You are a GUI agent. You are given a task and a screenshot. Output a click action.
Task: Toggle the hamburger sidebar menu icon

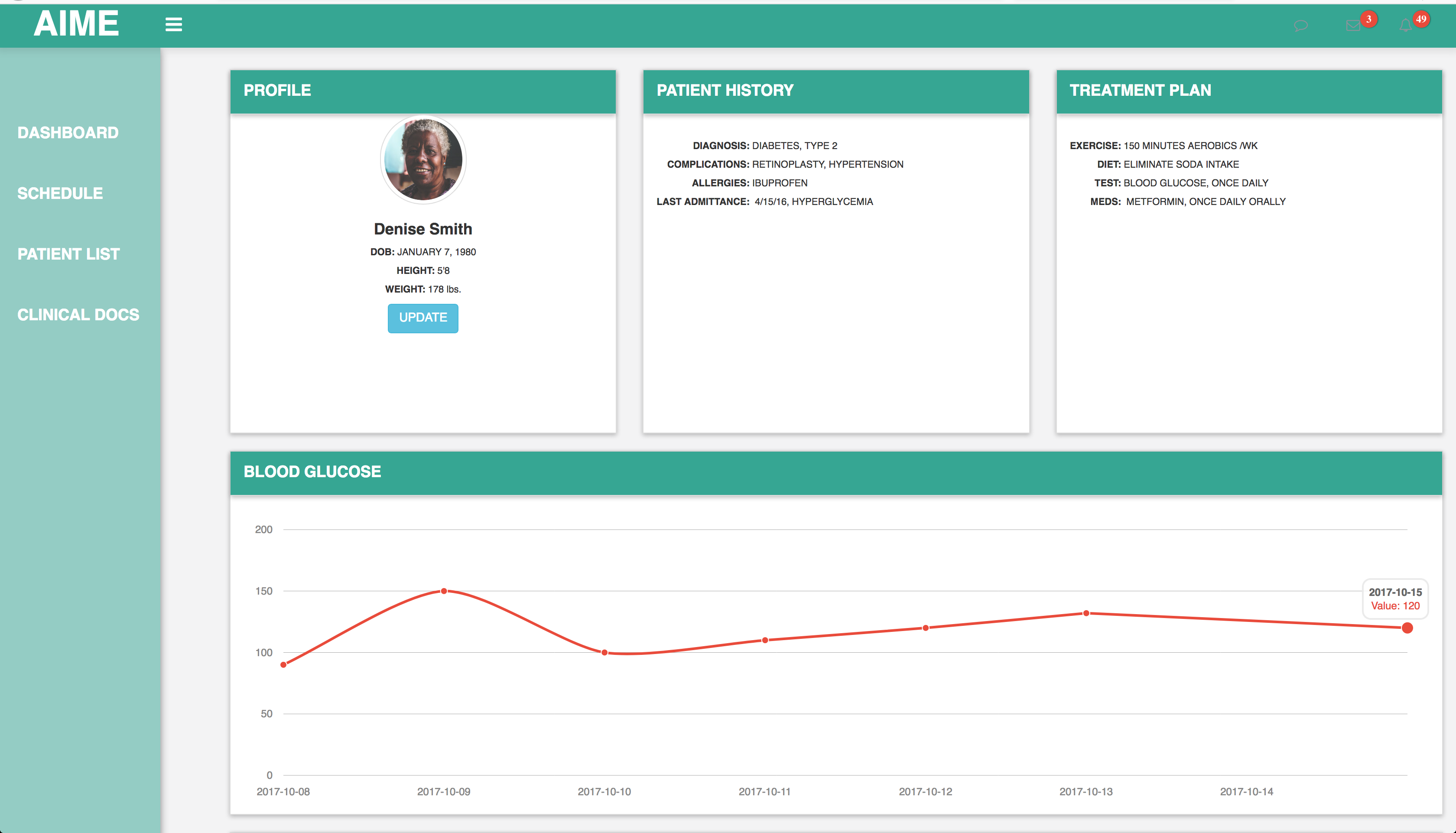tap(173, 25)
